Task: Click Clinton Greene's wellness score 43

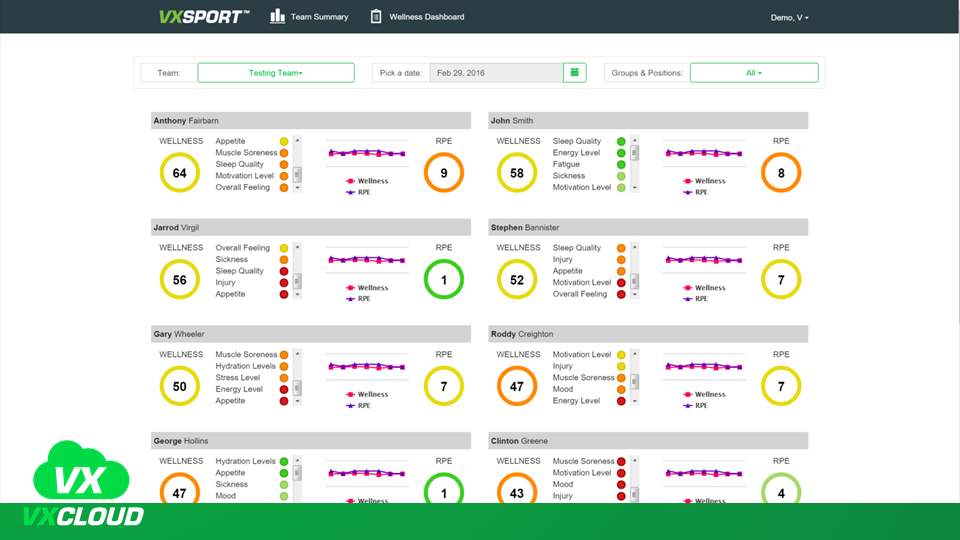Action: click(517, 489)
